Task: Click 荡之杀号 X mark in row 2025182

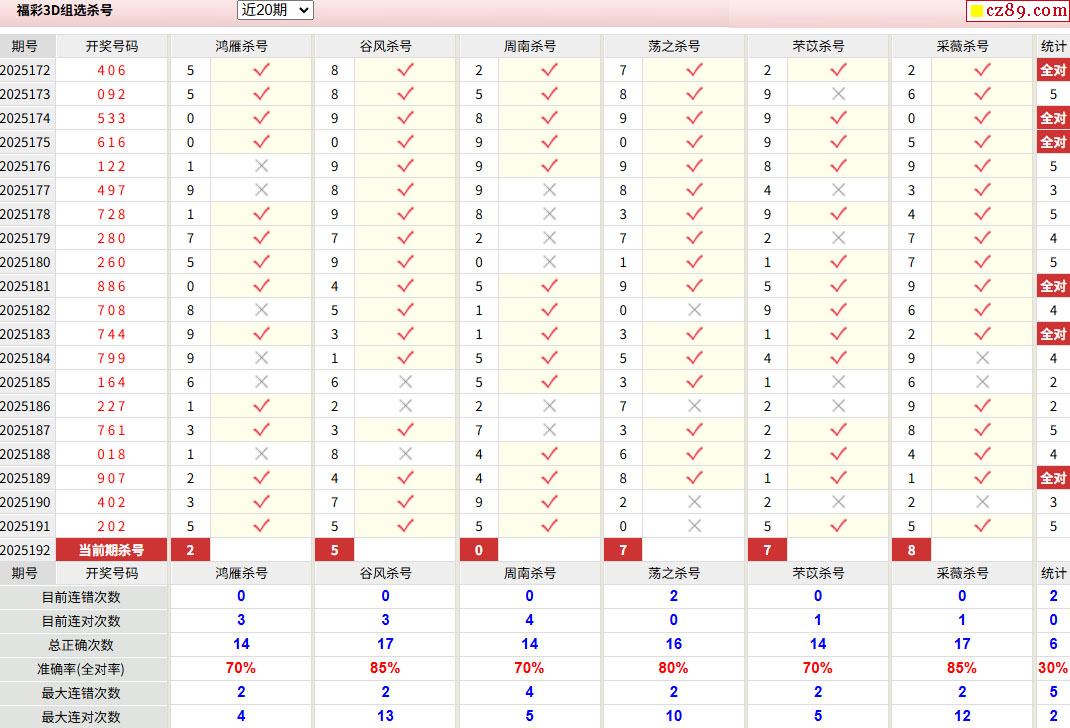Action: click(x=694, y=310)
